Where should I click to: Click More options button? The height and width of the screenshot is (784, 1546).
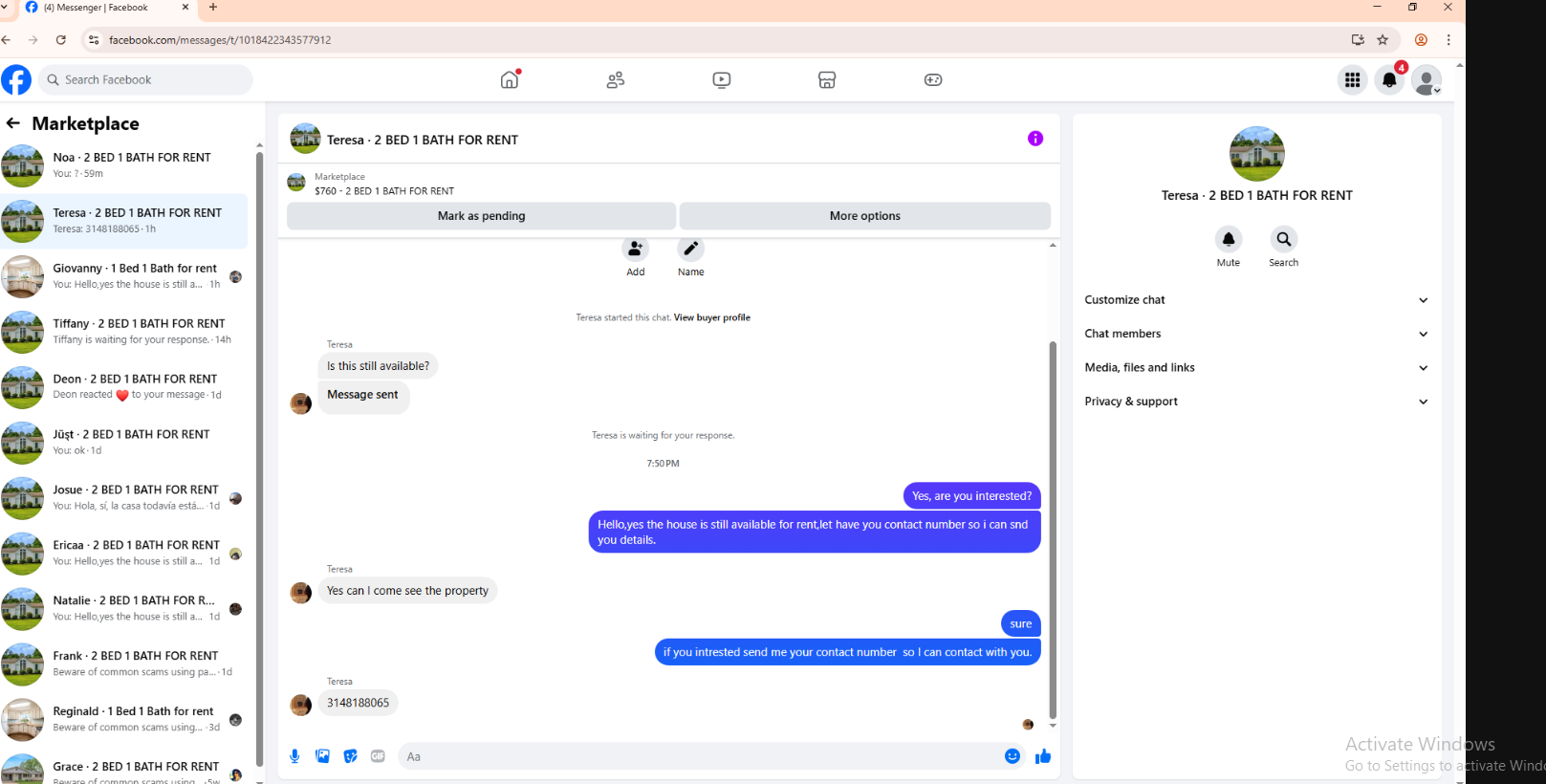[865, 216]
